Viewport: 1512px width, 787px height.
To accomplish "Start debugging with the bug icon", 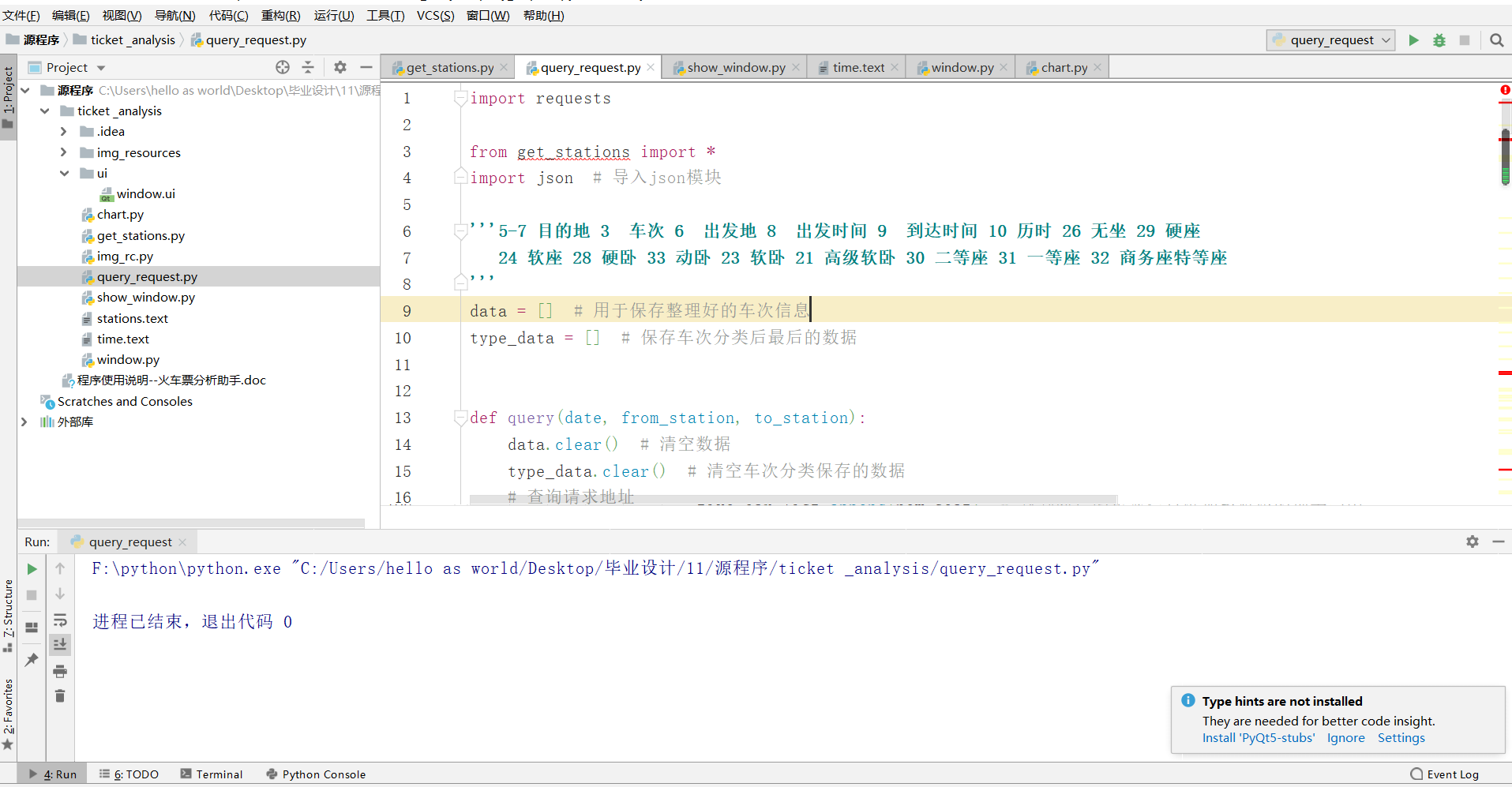I will [x=1439, y=40].
